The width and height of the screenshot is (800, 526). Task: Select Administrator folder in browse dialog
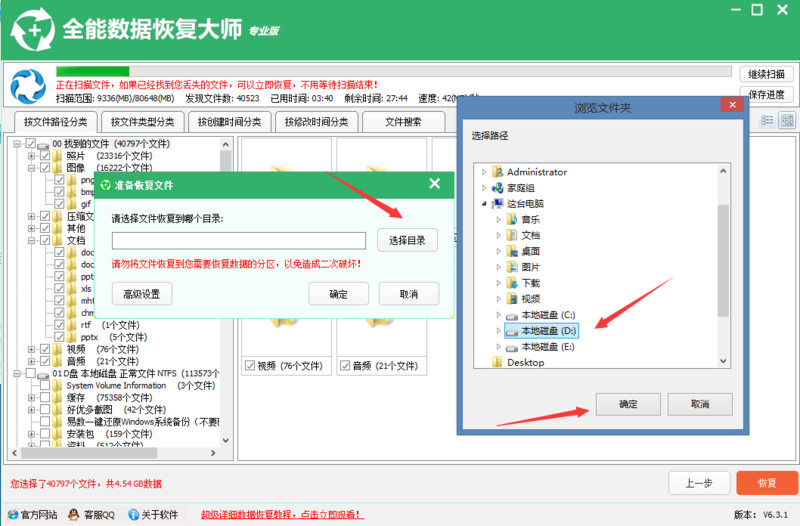click(529, 172)
